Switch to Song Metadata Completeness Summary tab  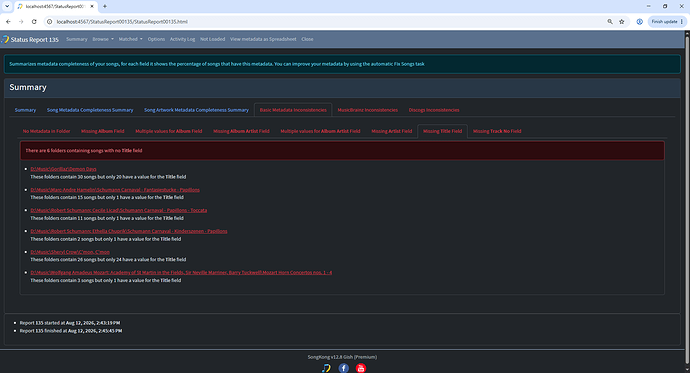[x=90, y=110]
